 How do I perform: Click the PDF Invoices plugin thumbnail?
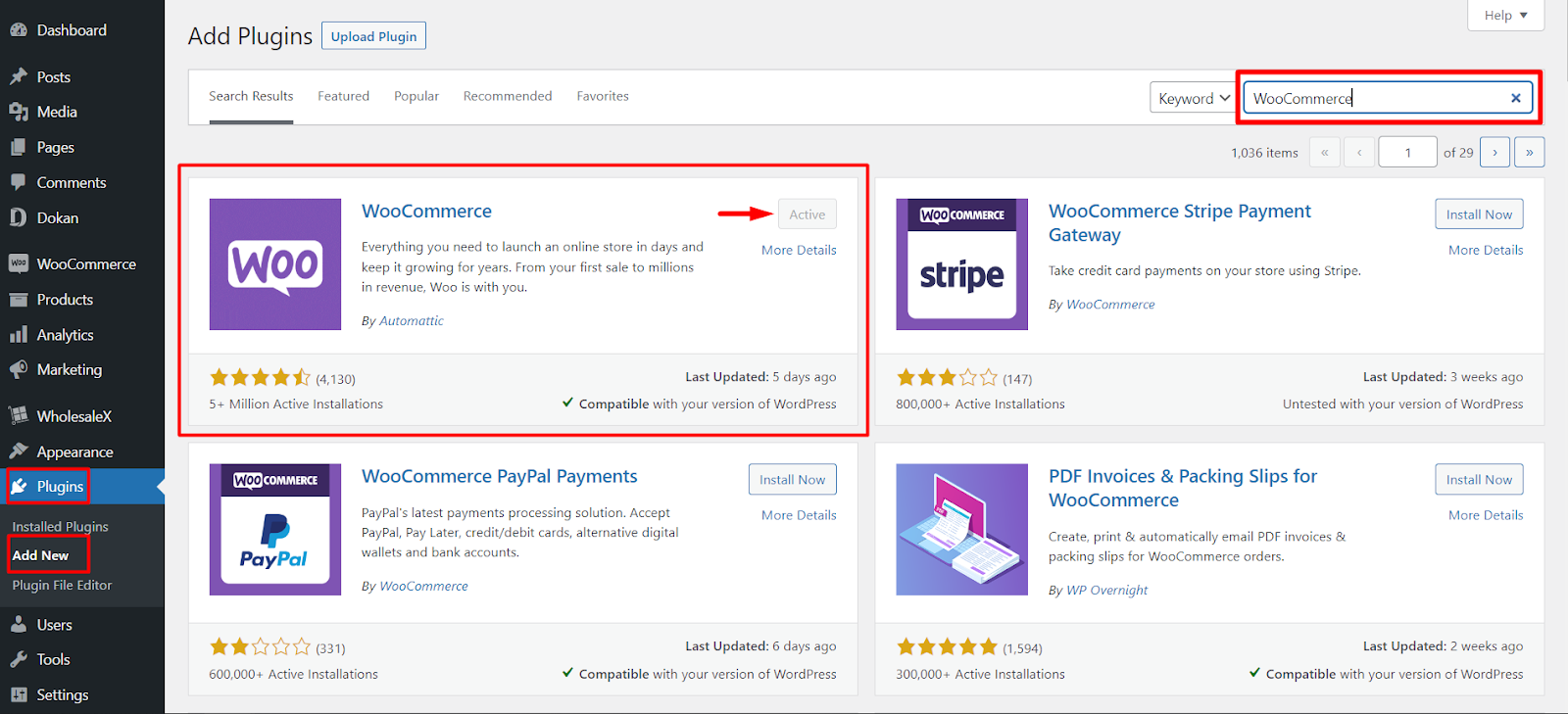[x=961, y=530]
